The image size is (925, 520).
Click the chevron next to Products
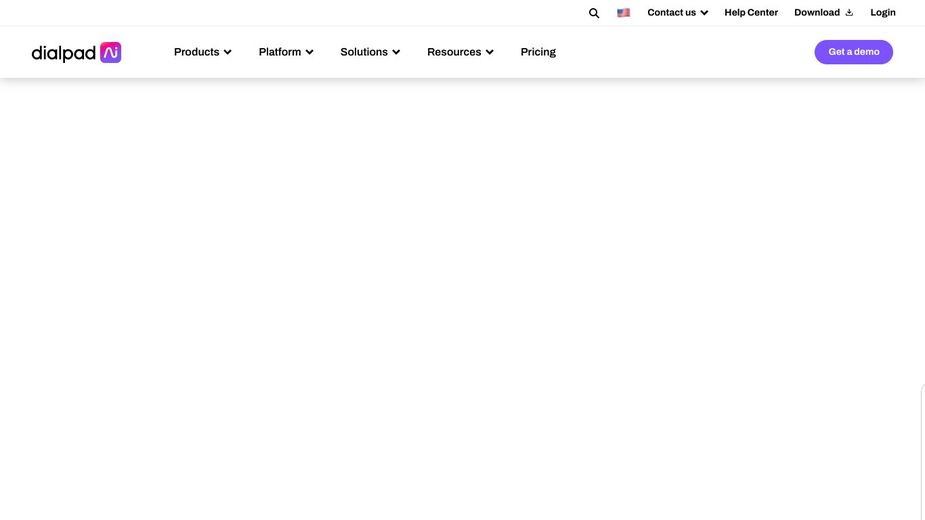click(228, 52)
